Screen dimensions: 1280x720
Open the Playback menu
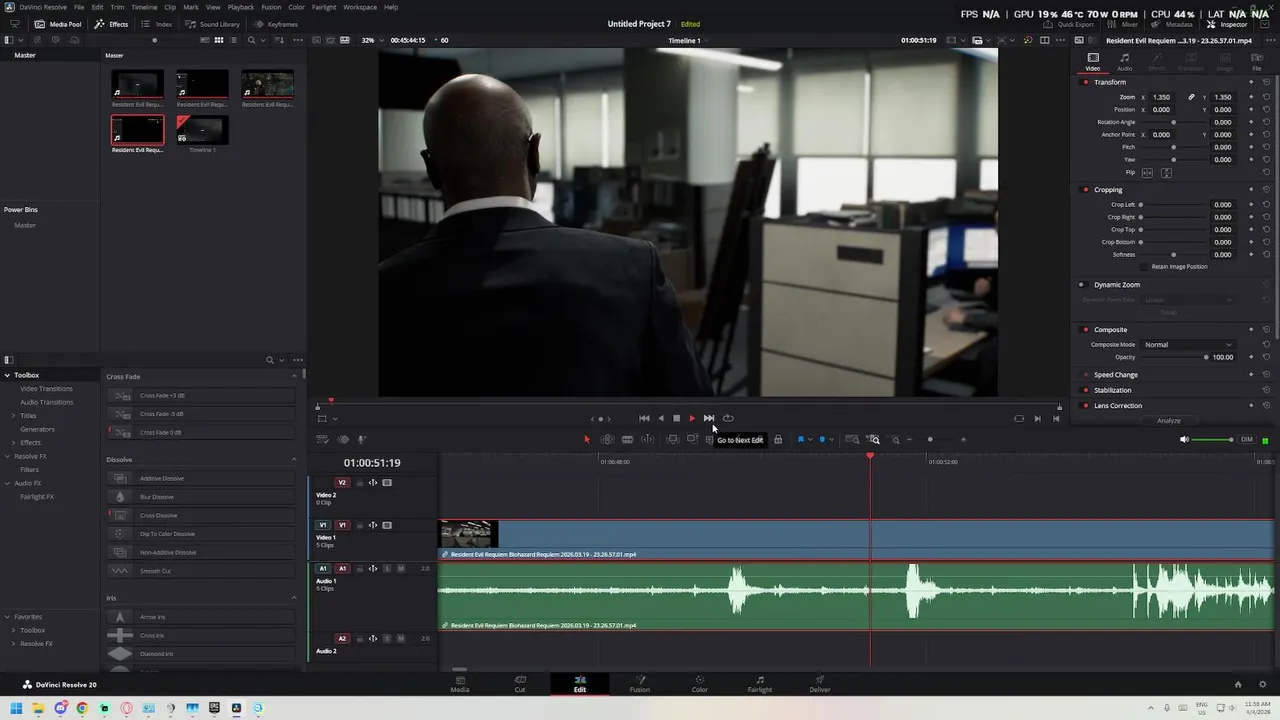[240, 7]
